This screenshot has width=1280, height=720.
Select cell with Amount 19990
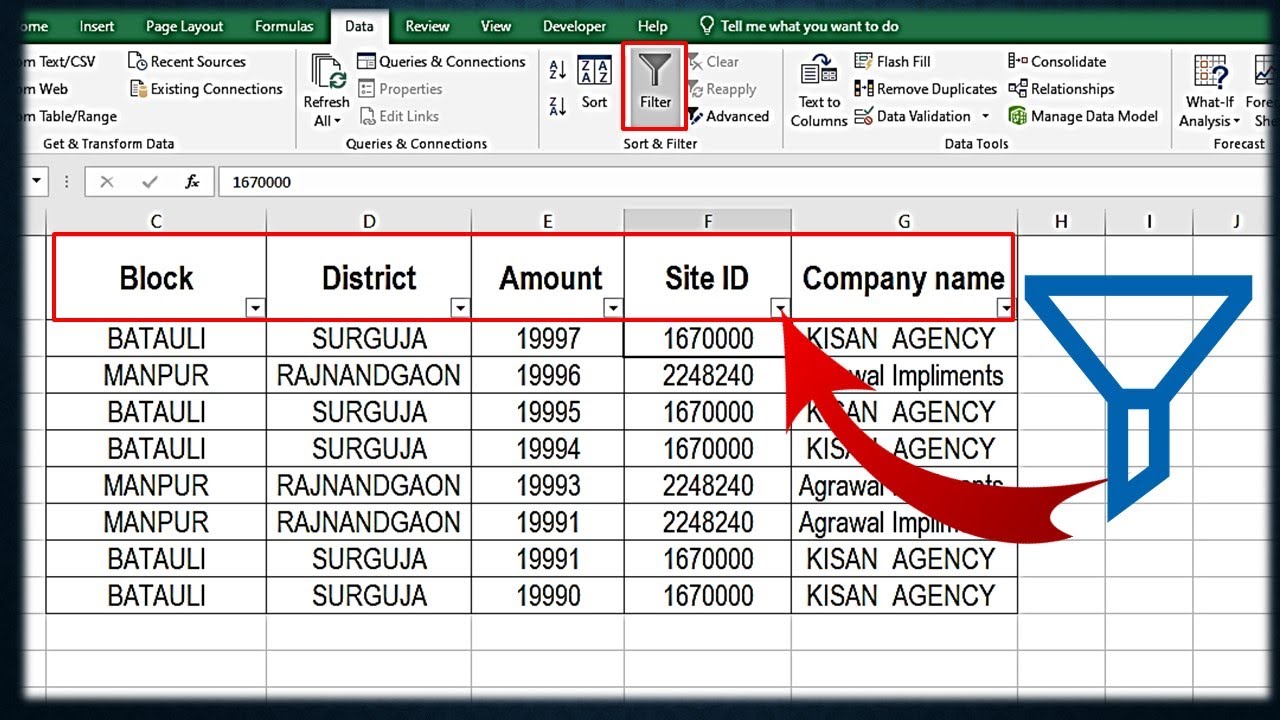coord(548,596)
